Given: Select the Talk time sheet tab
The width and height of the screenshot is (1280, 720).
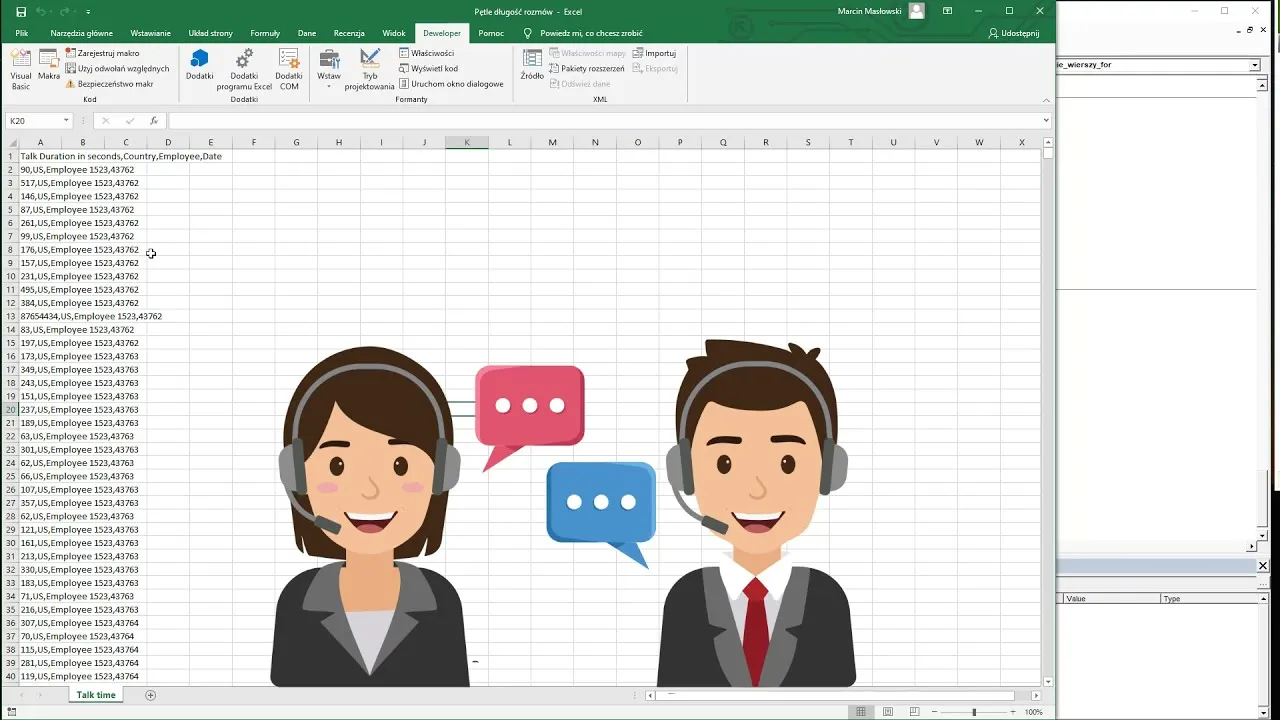Looking at the screenshot, I should 96,695.
